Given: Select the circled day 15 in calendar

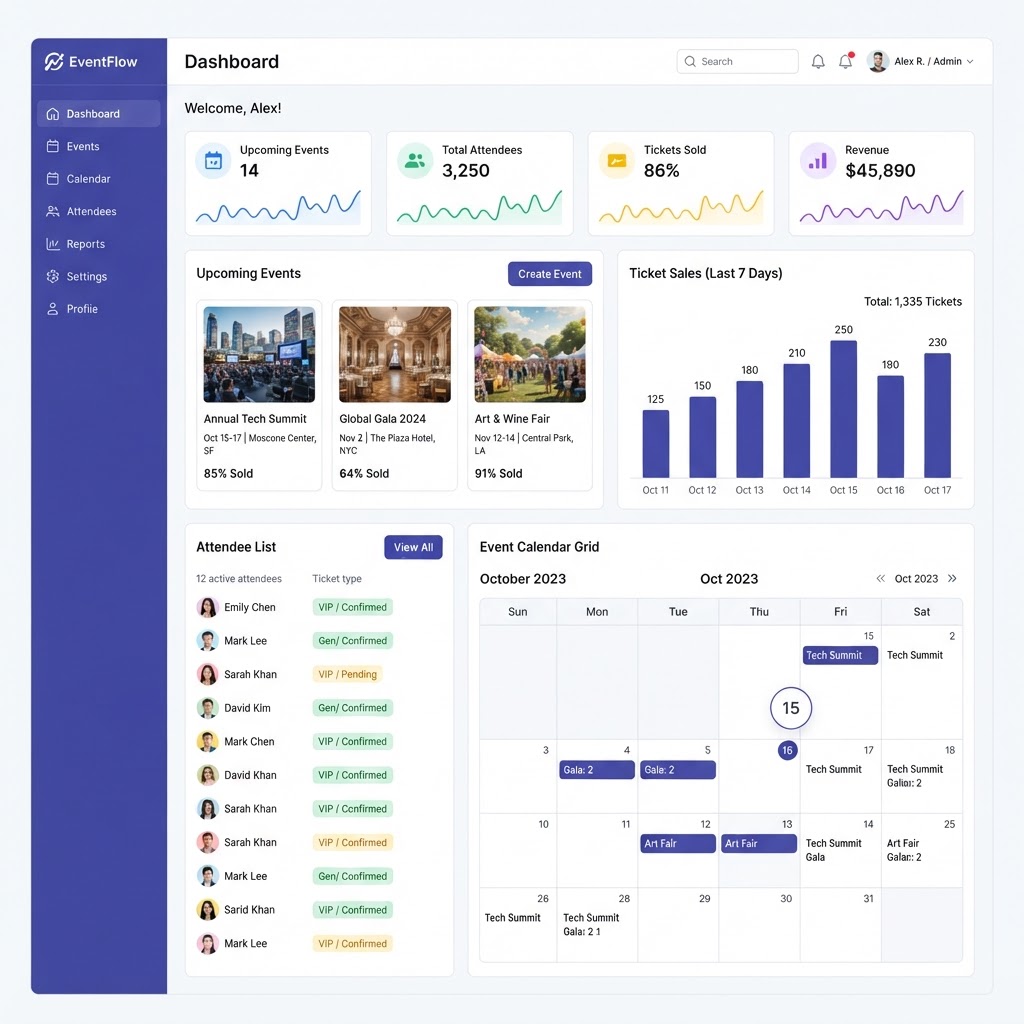Looking at the screenshot, I should coord(791,708).
